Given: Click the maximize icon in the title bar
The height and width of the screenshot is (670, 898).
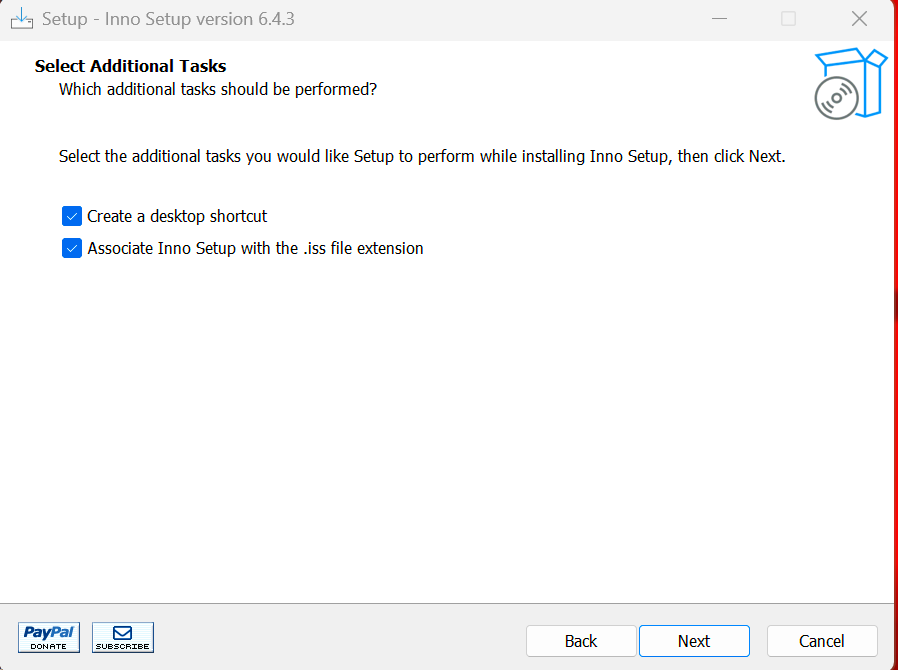Looking at the screenshot, I should [788, 18].
